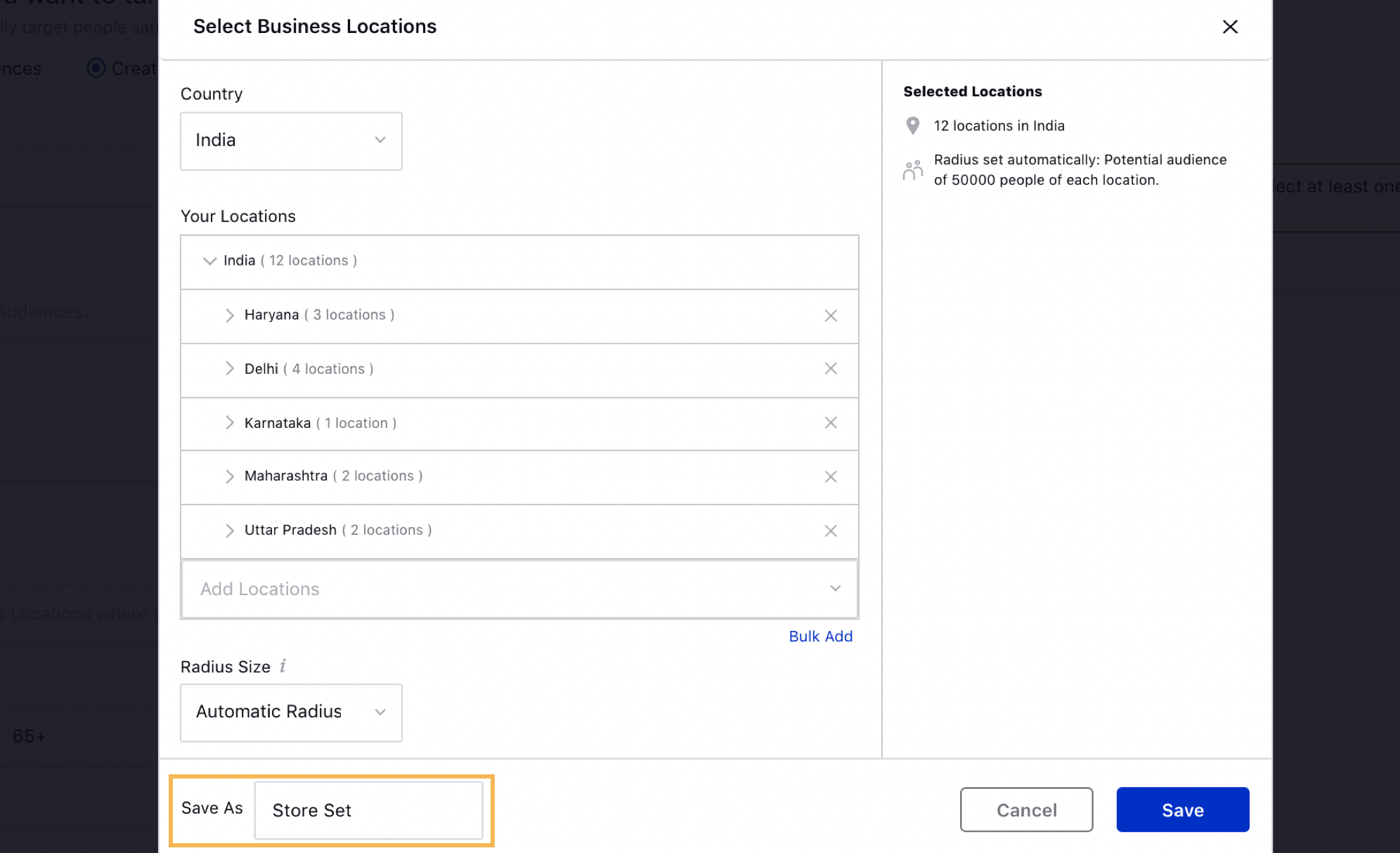Expand the Haryana locations tree item
Image resolution: width=1400 pixels, height=853 pixels.
point(229,315)
